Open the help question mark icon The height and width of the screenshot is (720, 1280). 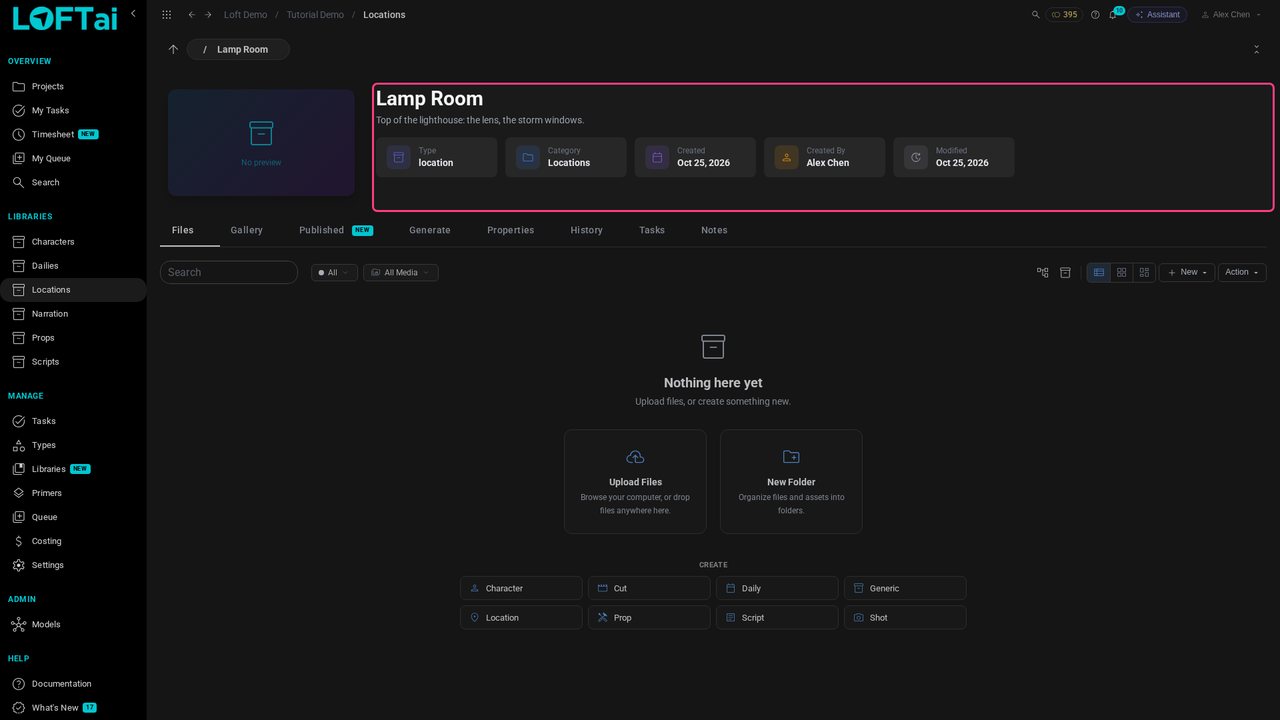click(x=1095, y=15)
